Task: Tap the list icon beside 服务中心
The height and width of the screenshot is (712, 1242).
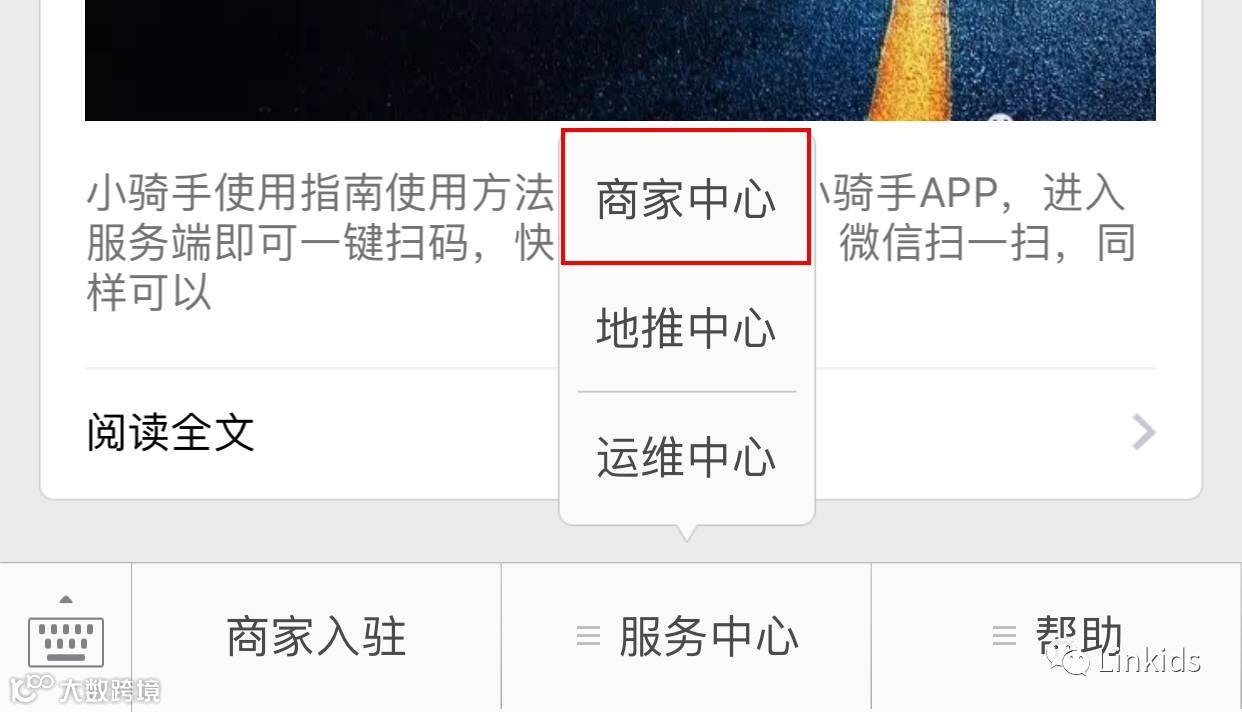Action: pos(589,636)
